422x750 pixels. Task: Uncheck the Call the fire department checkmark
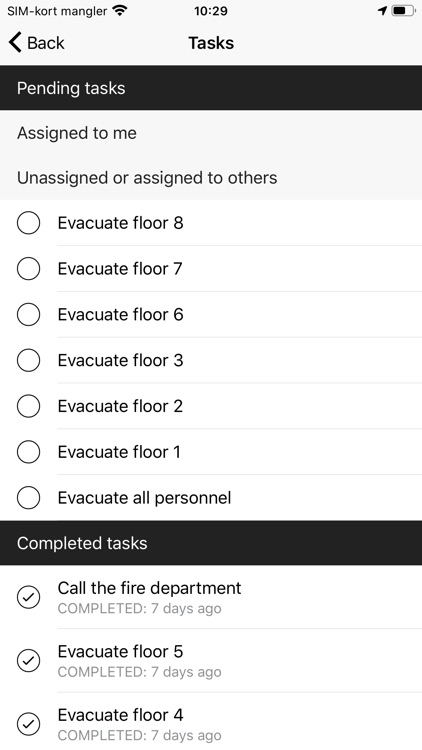pos(28,597)
